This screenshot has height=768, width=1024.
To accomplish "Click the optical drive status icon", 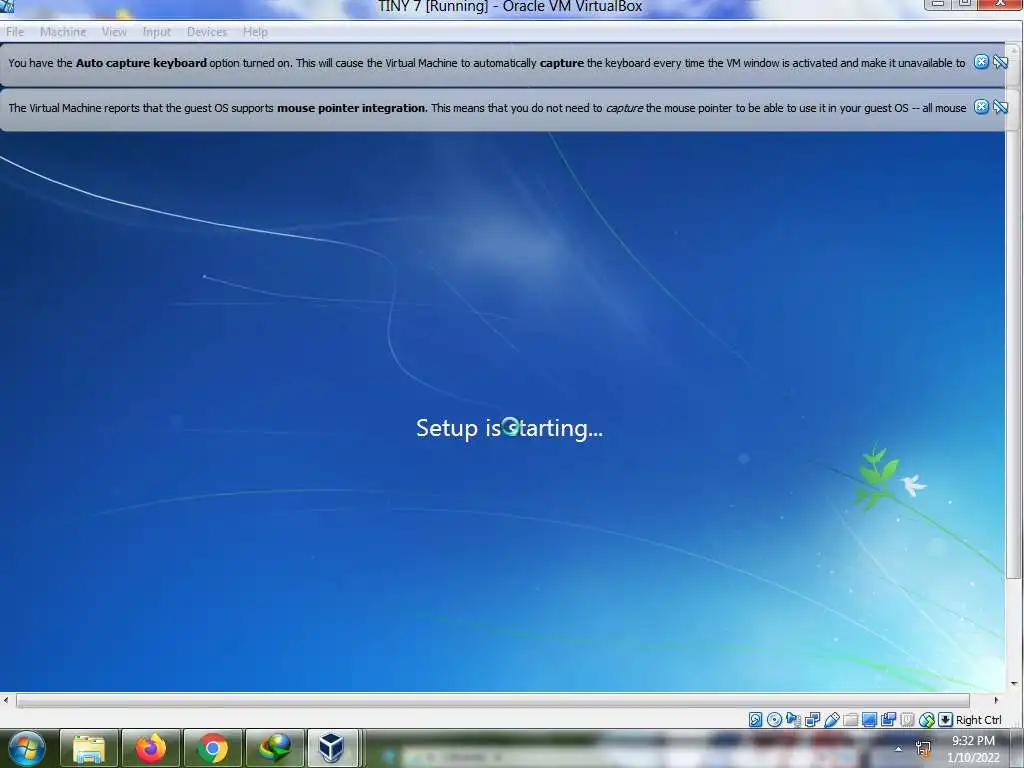I will [774, 720].
